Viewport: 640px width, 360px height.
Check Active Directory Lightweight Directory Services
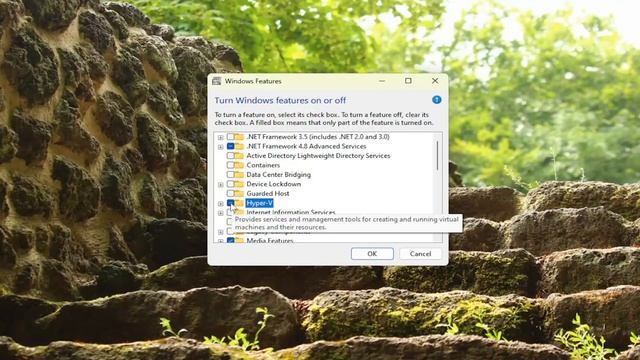click(x=230, y=156)
